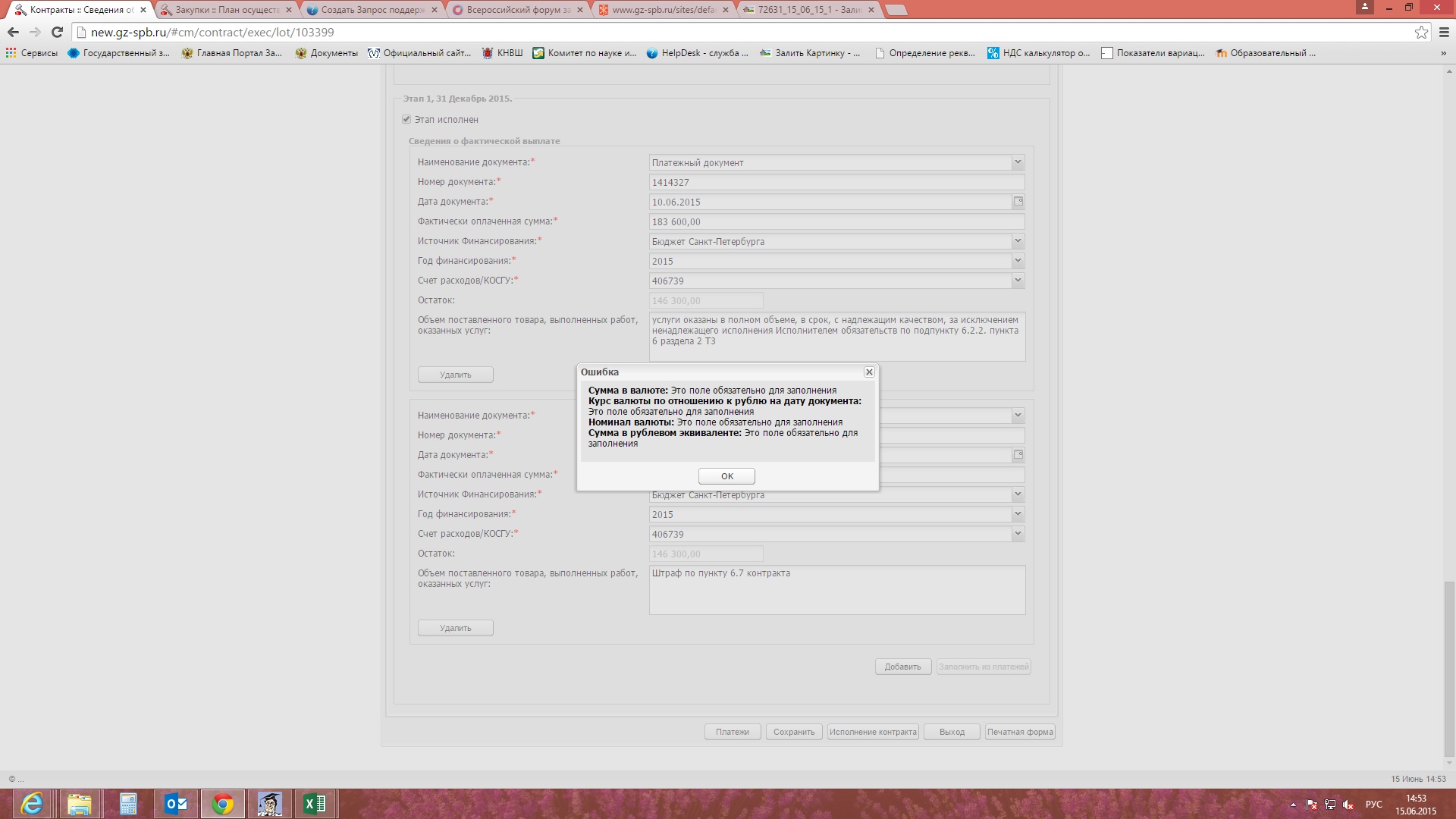The height and width of the screenshot is (819, 1456).
Task: Expand second Счет расходов/КОСГУ dropdown
Action: point(1018,534)
